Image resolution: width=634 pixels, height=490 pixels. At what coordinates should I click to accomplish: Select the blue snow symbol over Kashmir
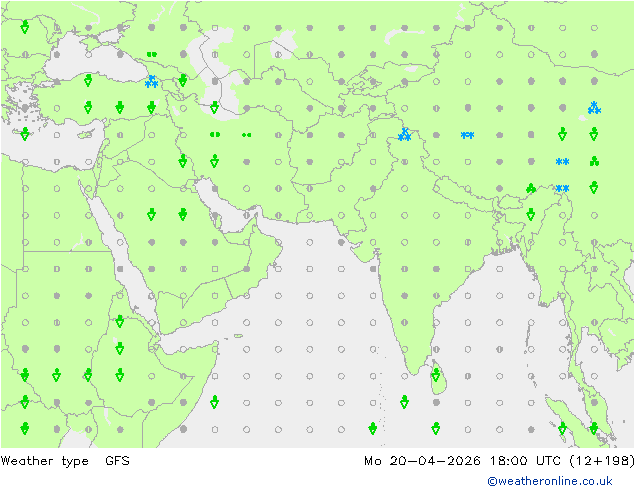click(x=404, y=134)
